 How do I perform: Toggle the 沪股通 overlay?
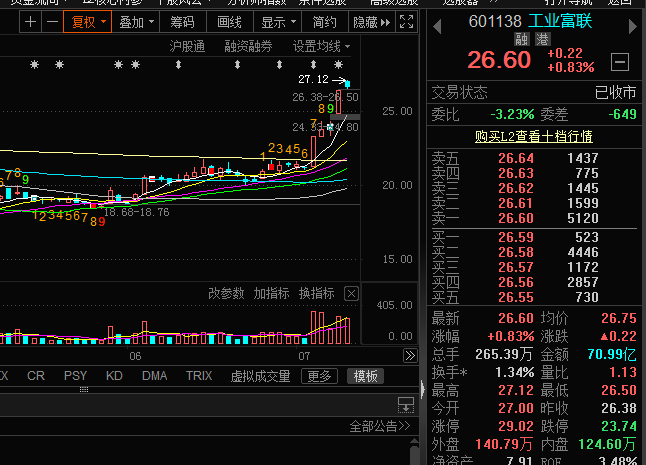click(x=187, y=46)
